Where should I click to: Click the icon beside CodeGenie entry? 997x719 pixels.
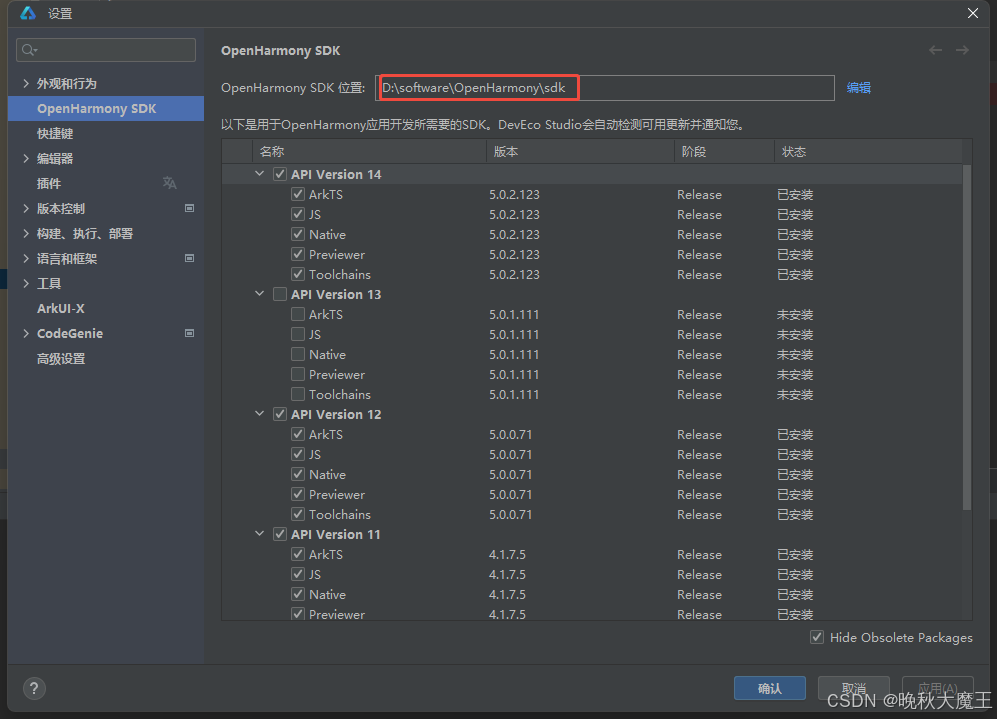189,333
